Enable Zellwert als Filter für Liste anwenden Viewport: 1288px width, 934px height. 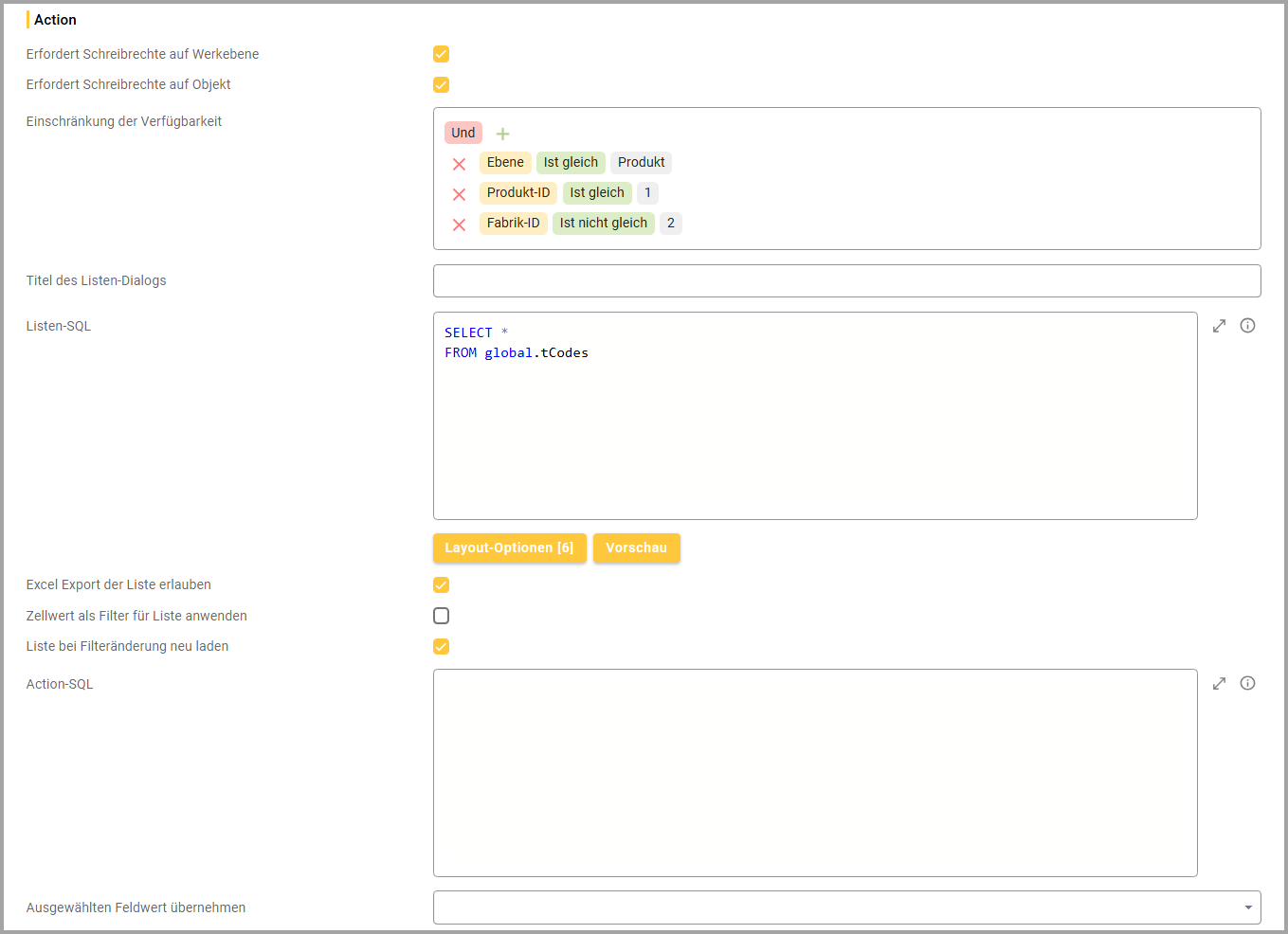441,616
